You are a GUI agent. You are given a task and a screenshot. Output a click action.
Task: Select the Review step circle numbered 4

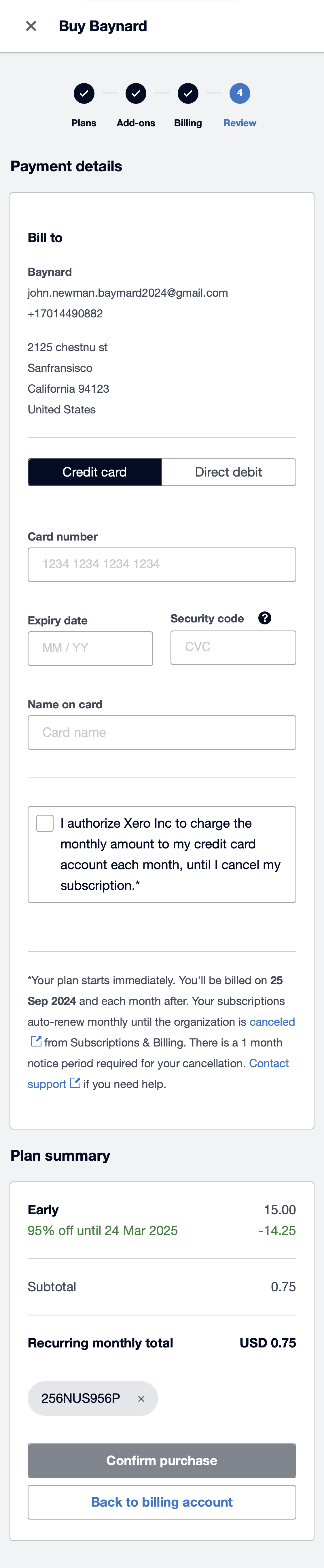[x=239, y=93]
